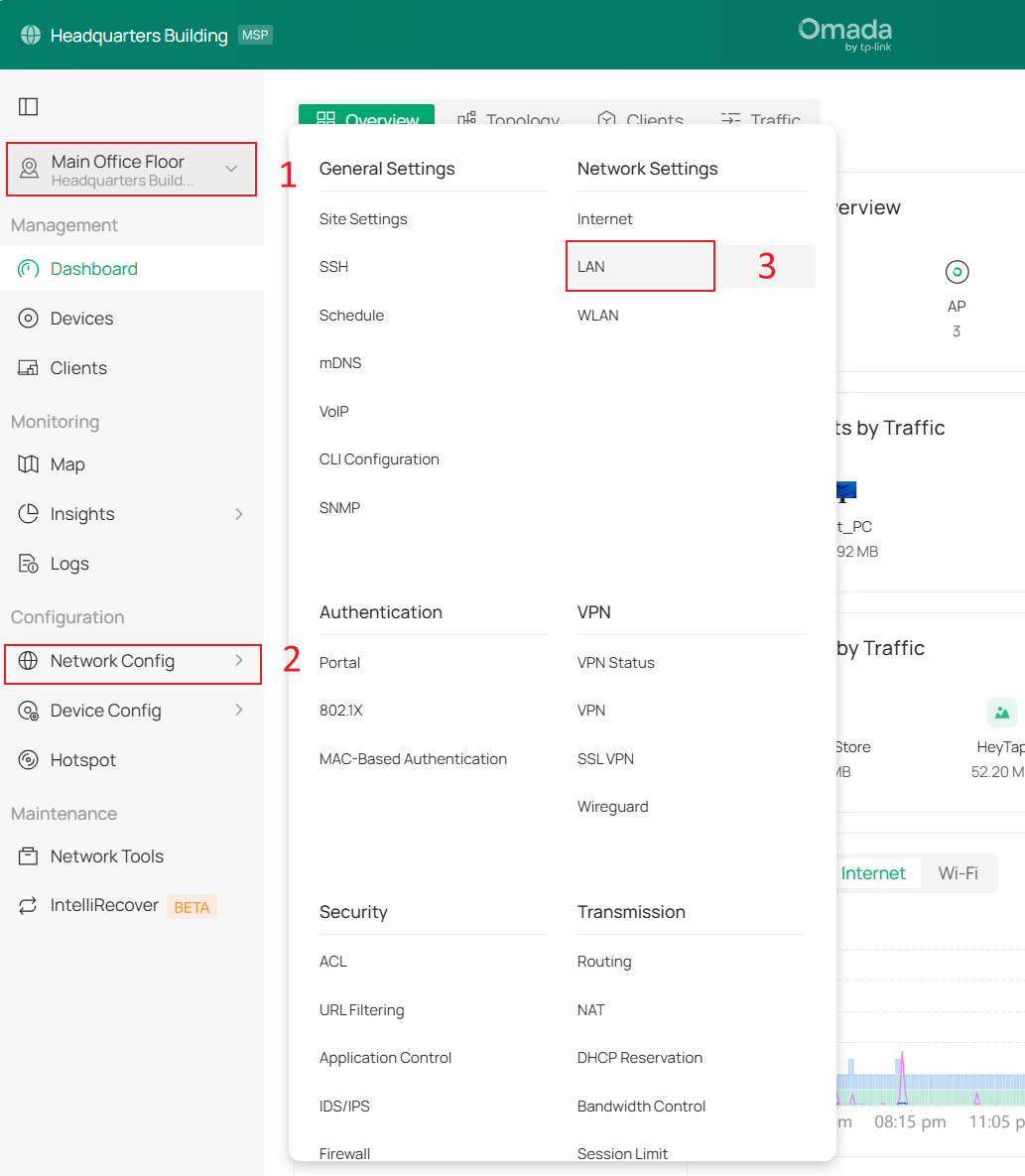Open Site Settings link

[363, 219]
